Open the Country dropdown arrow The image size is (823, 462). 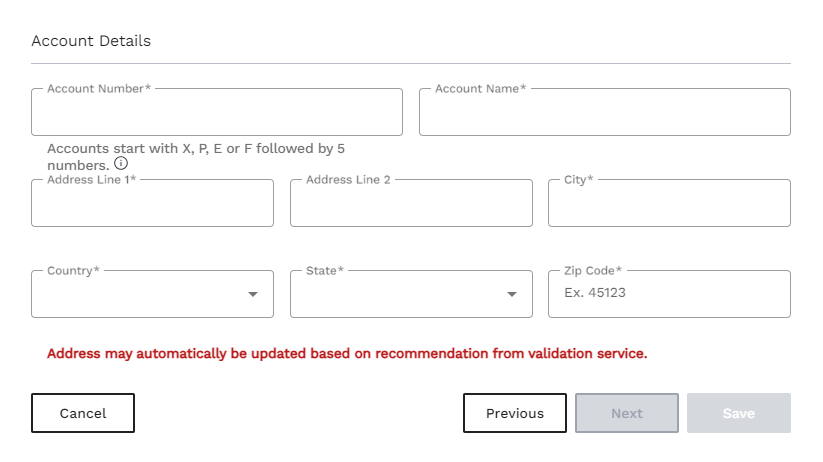pyautogui.click(x=253, y=294)
